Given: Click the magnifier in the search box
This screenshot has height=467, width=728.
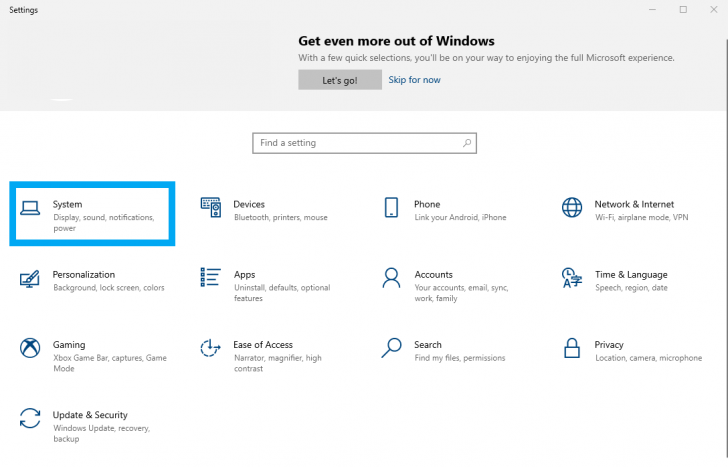Looking at the screenshot, I should [466, 143].
